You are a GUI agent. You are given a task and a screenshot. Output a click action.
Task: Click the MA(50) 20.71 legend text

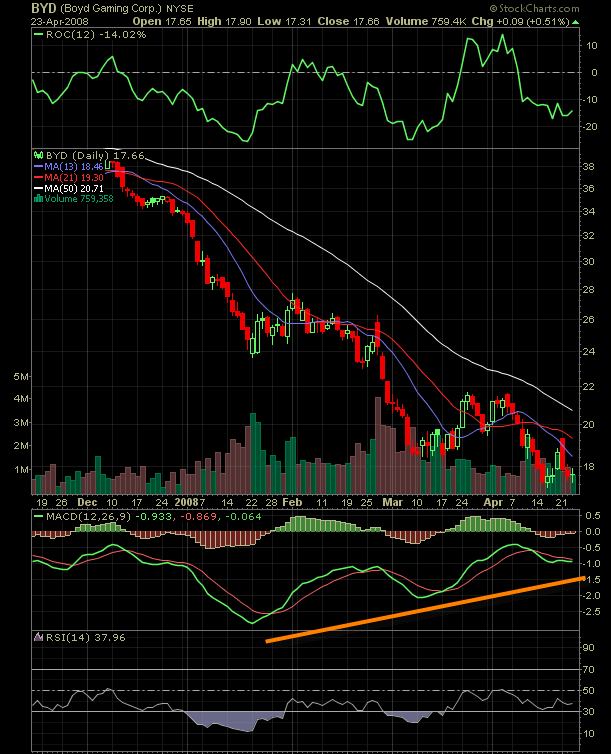click(74, 188)
